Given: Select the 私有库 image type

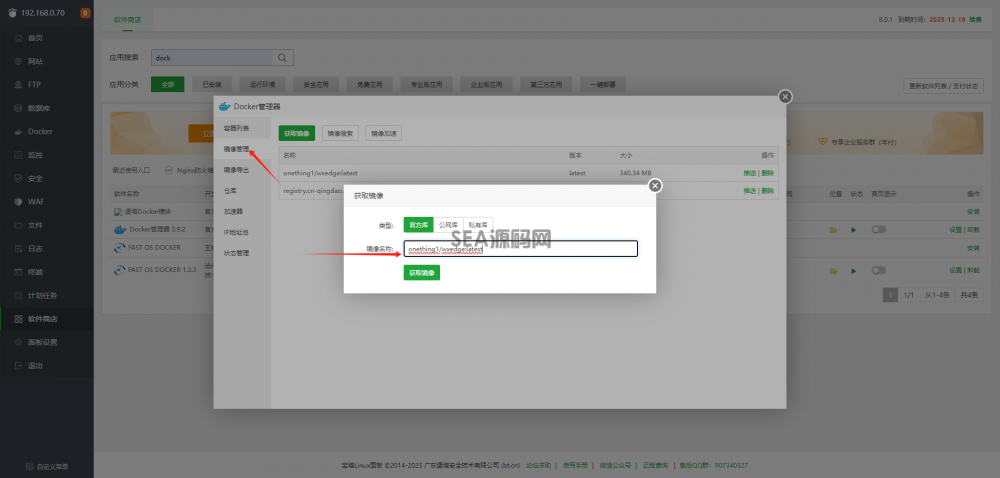Looking at the screenshot, I should point(478,225).
